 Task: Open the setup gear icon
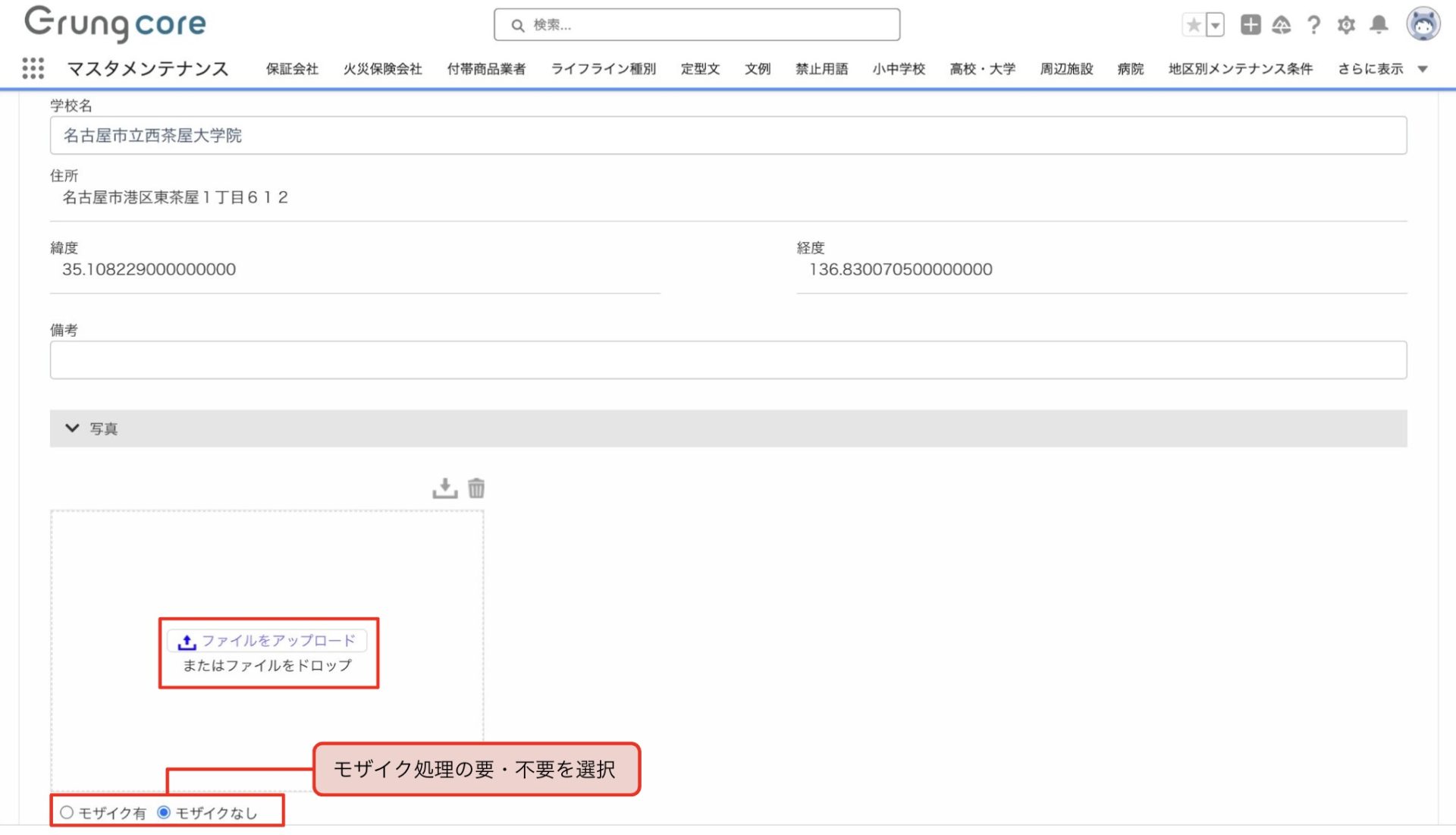[x=1346, y=25]
